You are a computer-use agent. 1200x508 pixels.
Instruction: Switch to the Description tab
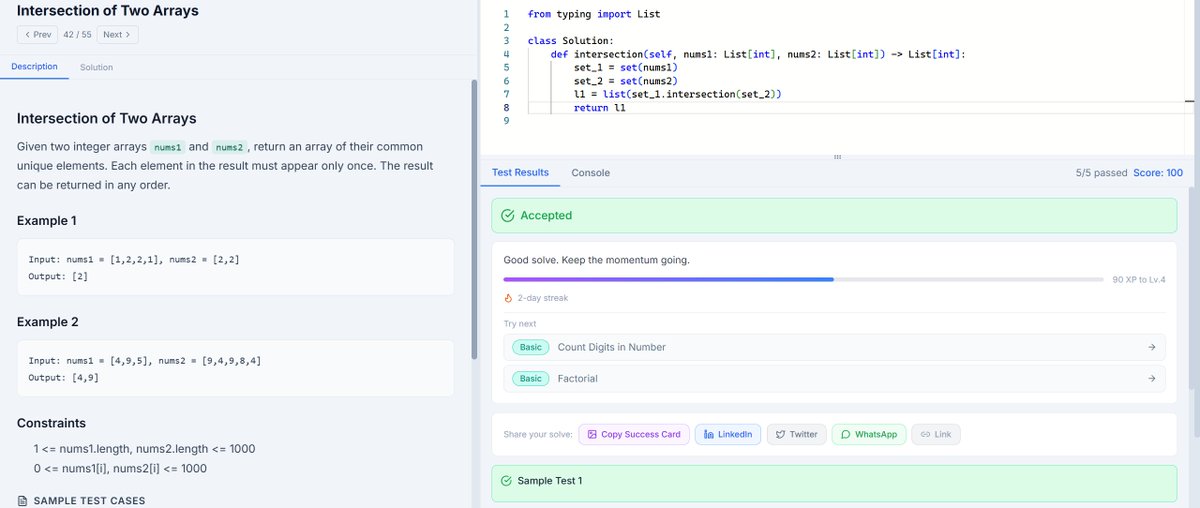34,67
